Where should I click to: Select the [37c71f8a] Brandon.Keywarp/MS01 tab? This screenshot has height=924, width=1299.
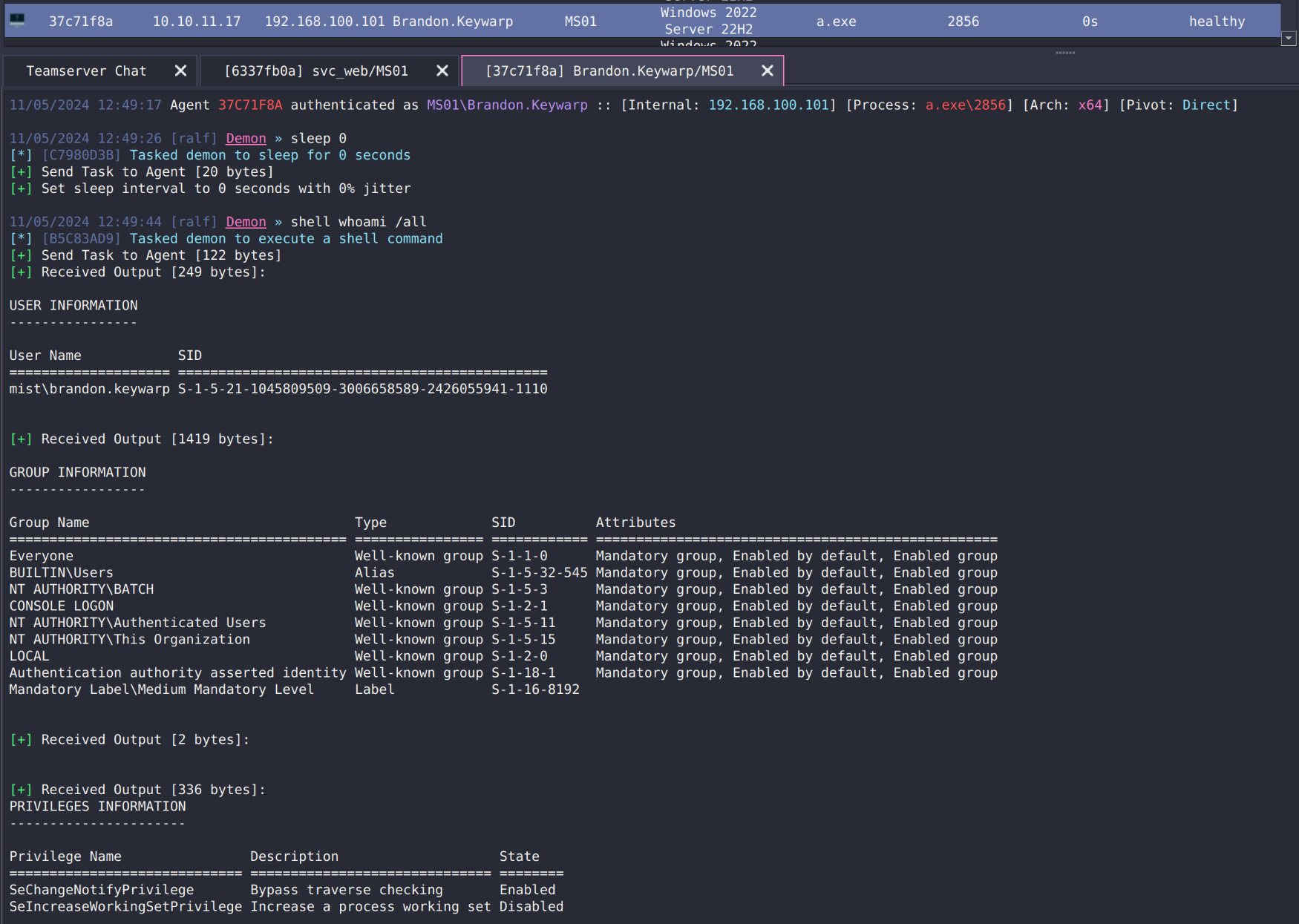click(x=609, y=71)
